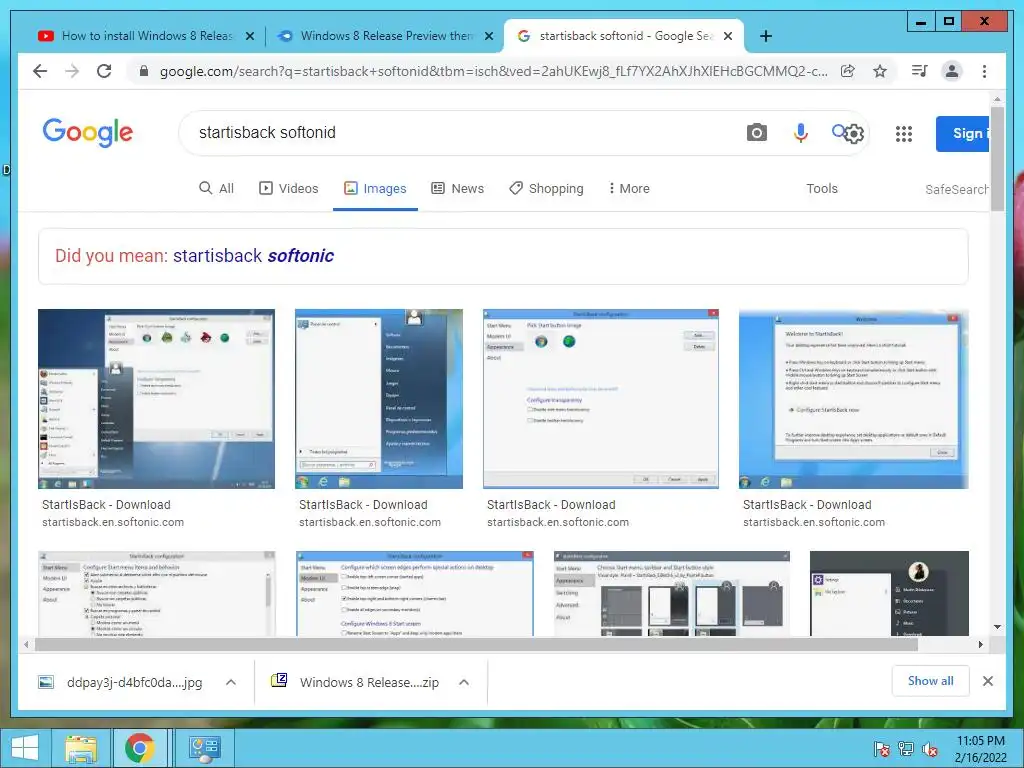The width and height of the screenshot is (1024, 768).
Task: Click the suggested startisback softonic link
Action: [x=253, y=255]
